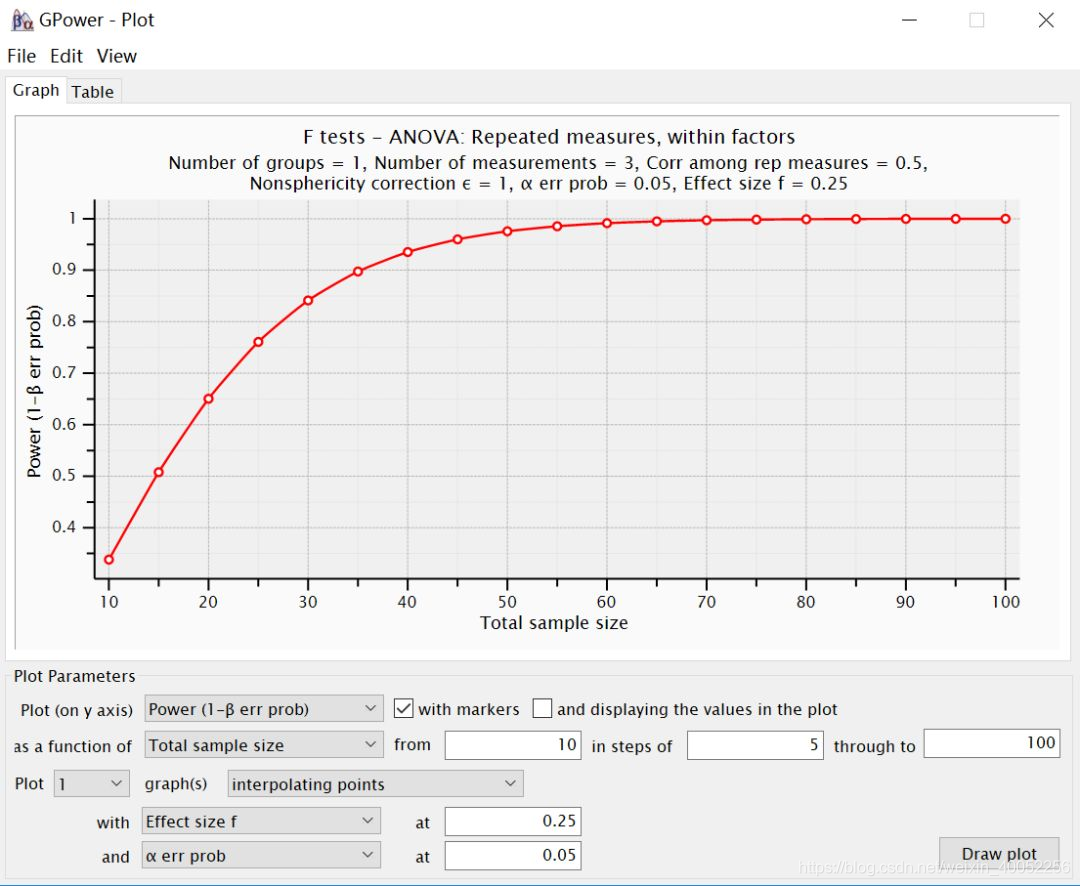Open the 'as a function of' dropdown
1080x886 pixels.
click(x=264, y=745)
